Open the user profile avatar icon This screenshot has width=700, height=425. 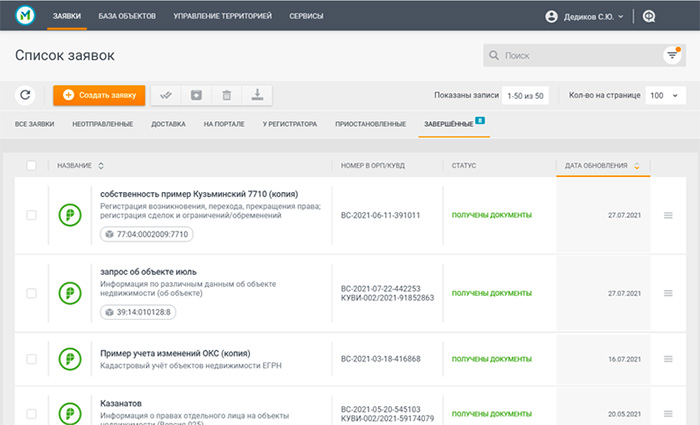(x=551, y=17)
